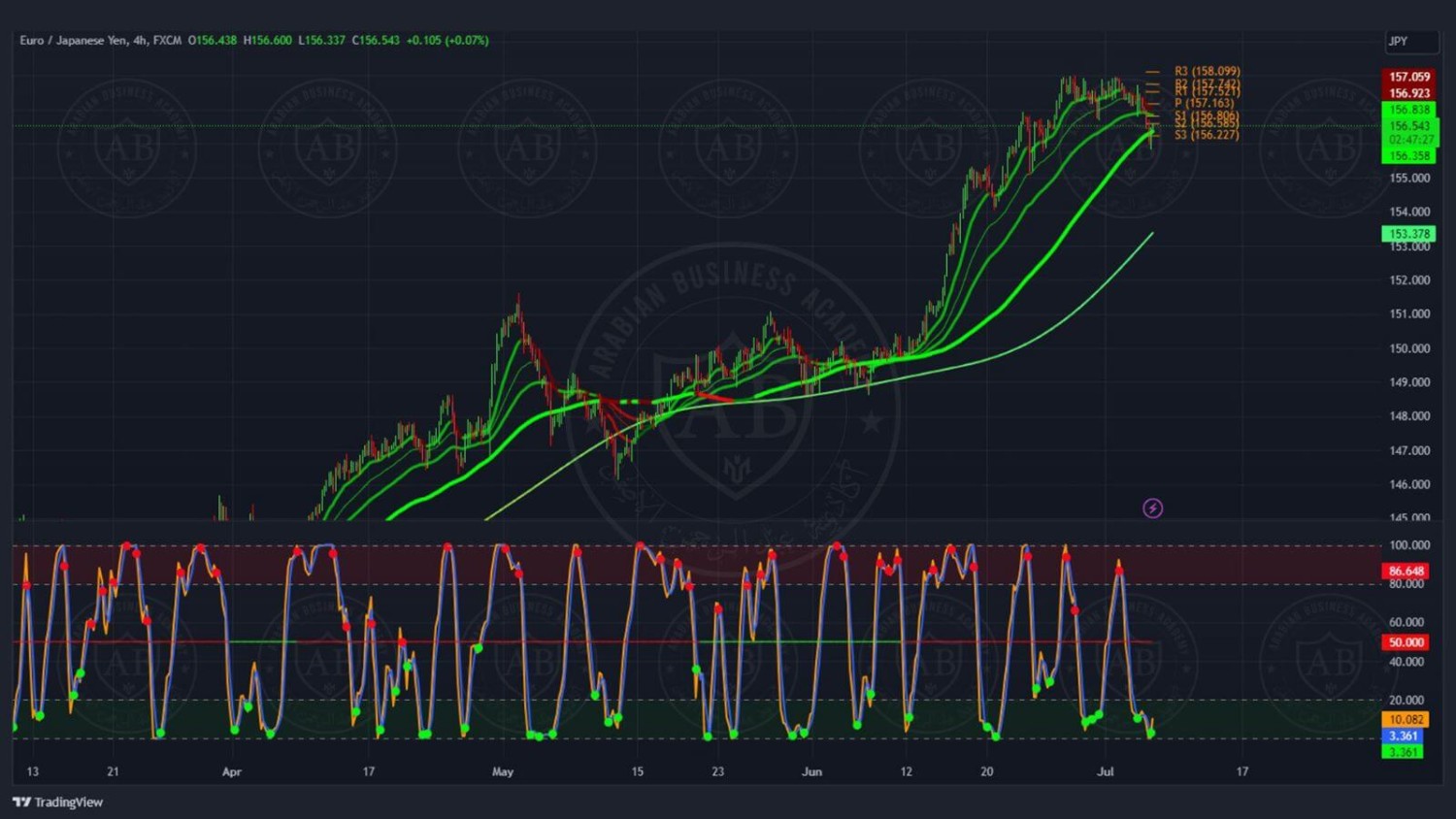Click the 146.000 price axis level
This screenshot has width=1456, height=819.
pyautogui.click(x=1409, y=485)
